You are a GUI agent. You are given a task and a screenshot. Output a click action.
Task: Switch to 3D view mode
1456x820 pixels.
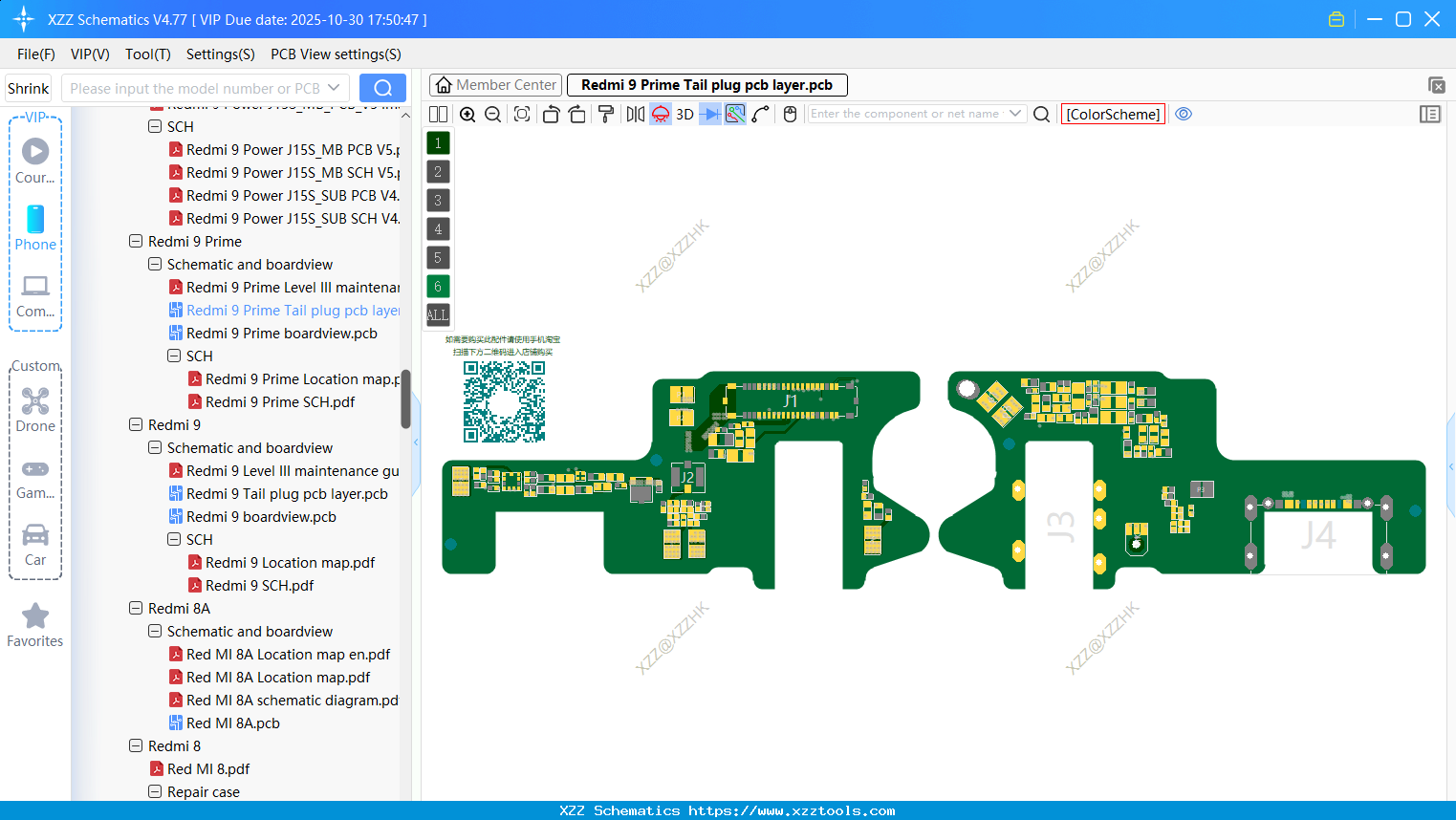tap(684, 114)
